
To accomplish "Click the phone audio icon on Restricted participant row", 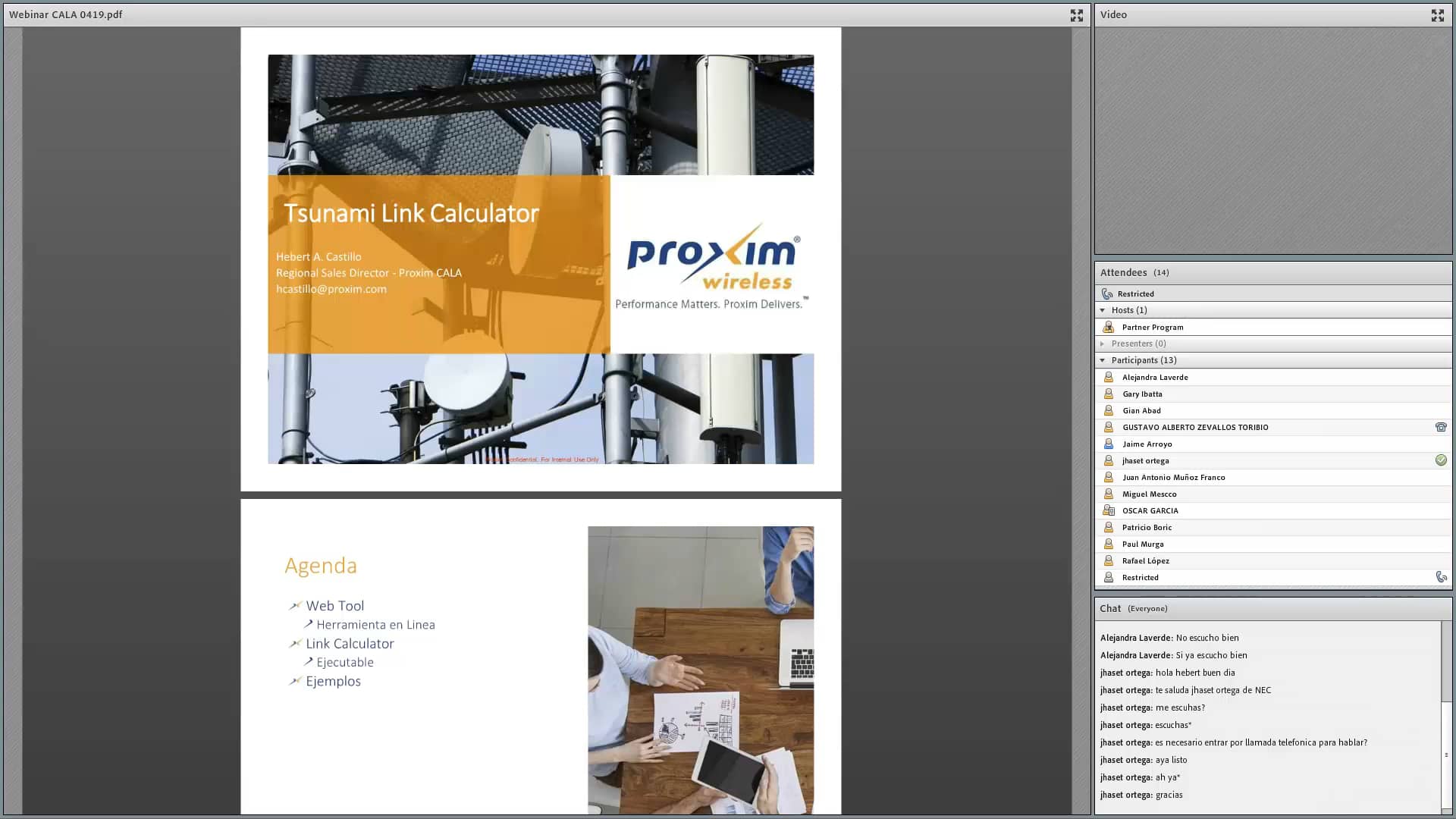I will (x=1441, y=577).
